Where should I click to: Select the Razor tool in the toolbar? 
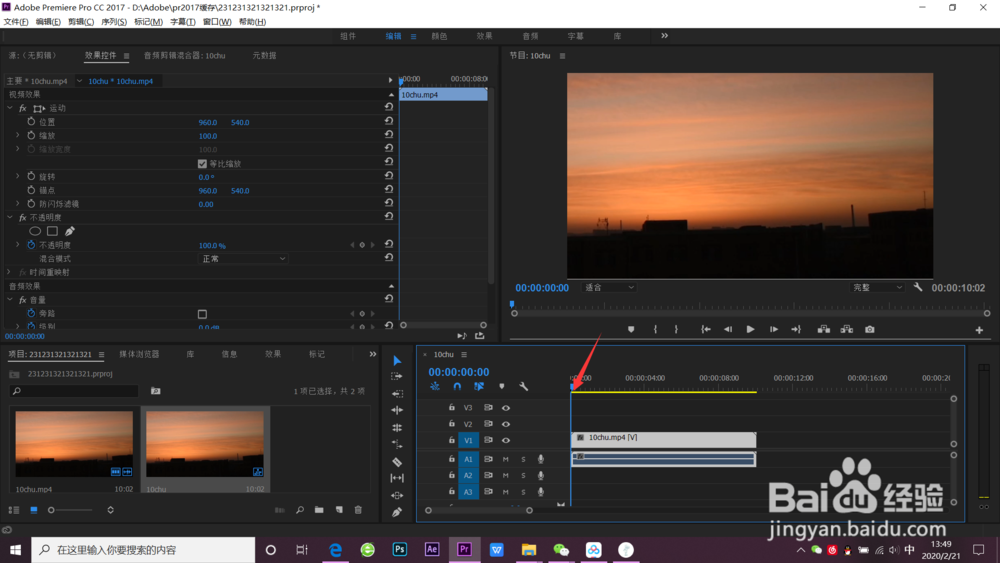click(x=397, y=461)
